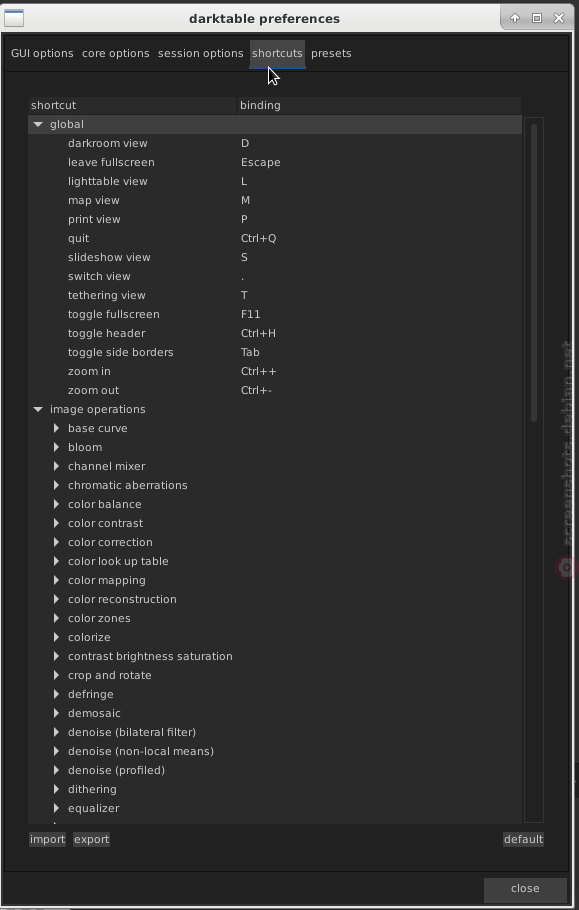The height and width of the screenshot is (910, 579).
Task: Collapse the global shortcuts group
Action: [x=38, y=124]
